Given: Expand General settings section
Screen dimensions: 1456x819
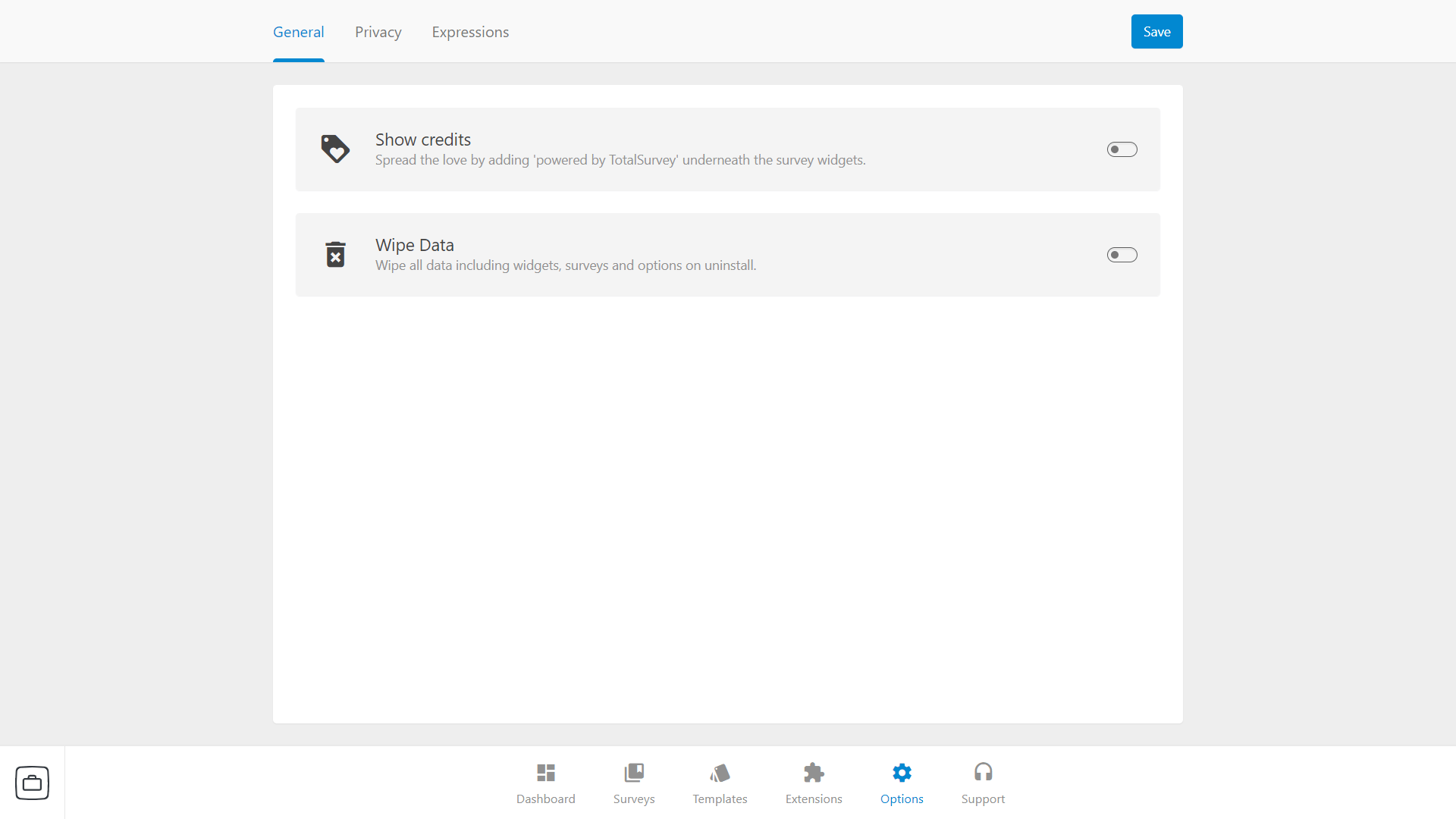Looking at the screenshot, I should point(299,31).
